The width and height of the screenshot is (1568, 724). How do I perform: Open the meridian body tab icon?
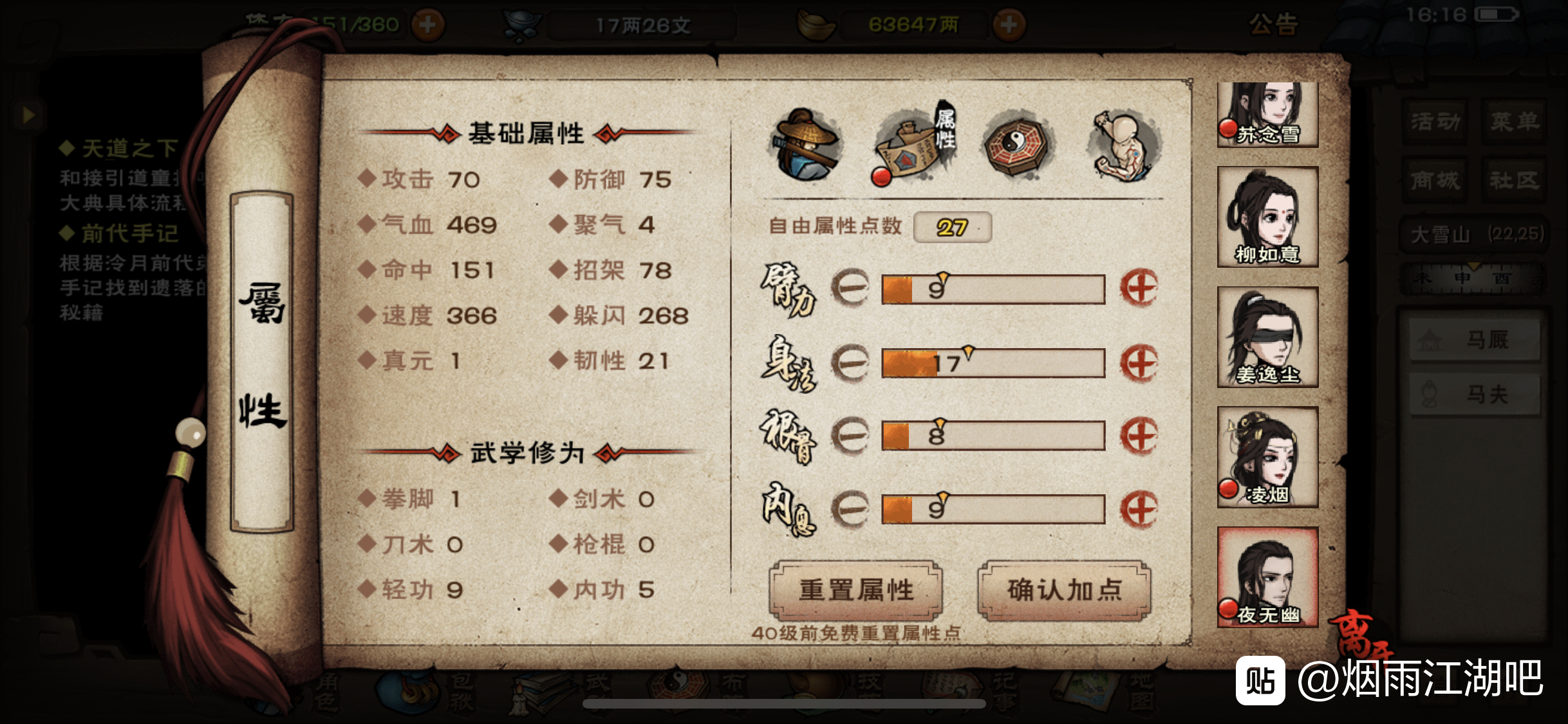coord(1122,145)
